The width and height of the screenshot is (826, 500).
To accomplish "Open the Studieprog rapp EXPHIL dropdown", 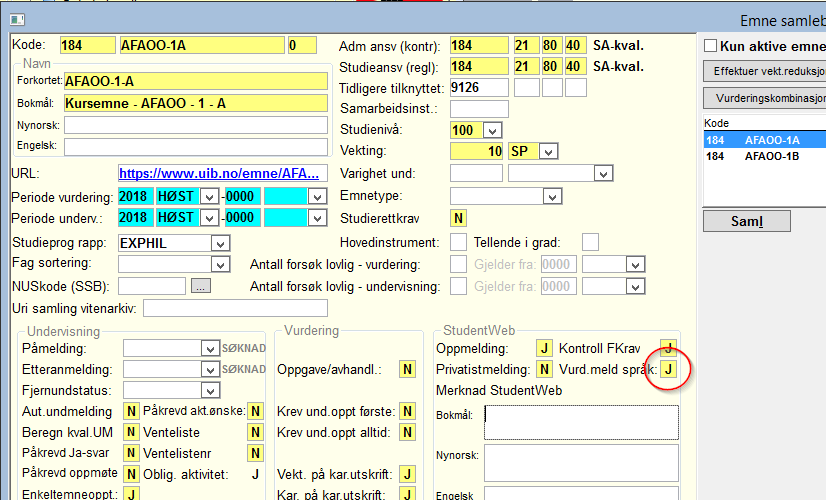I will point(220,242).
